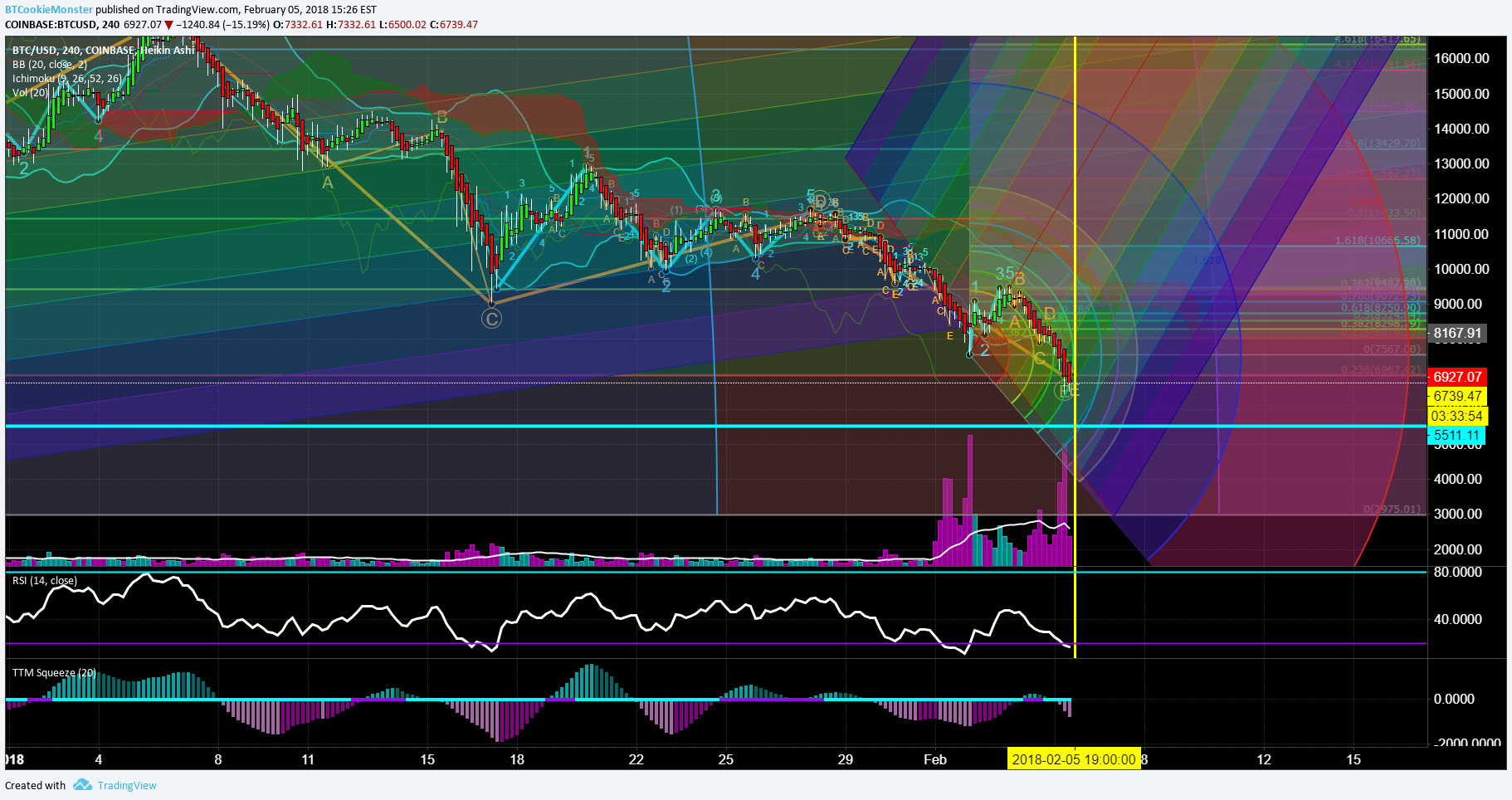Click the 0.0000 TTM Squeeze axis value

1454,699
